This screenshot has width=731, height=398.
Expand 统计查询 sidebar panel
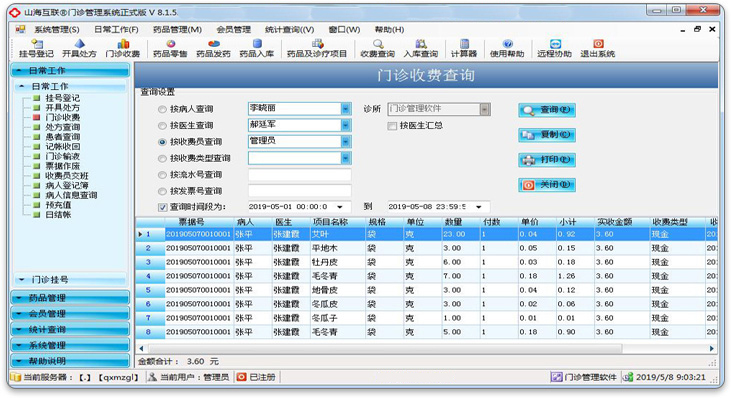(x=70, y=329)
